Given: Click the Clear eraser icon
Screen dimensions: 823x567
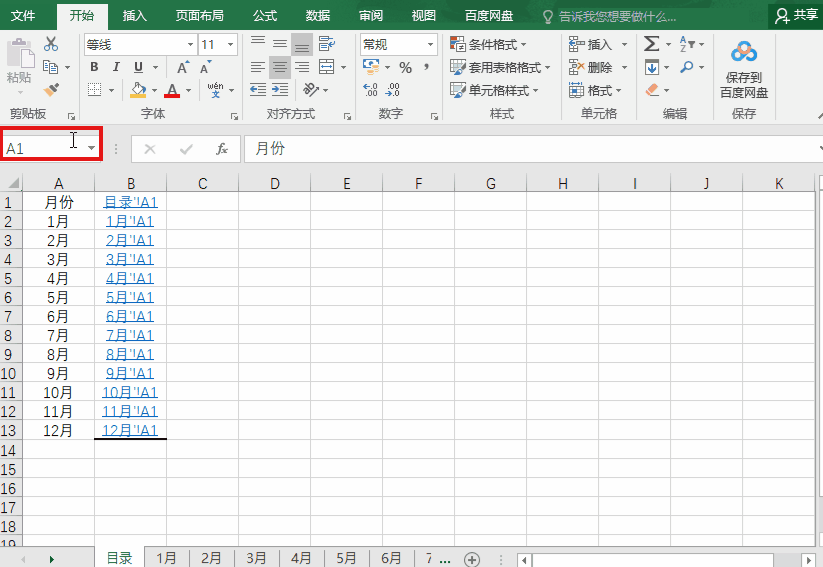Looking at the screenshot, I should 652,90.
